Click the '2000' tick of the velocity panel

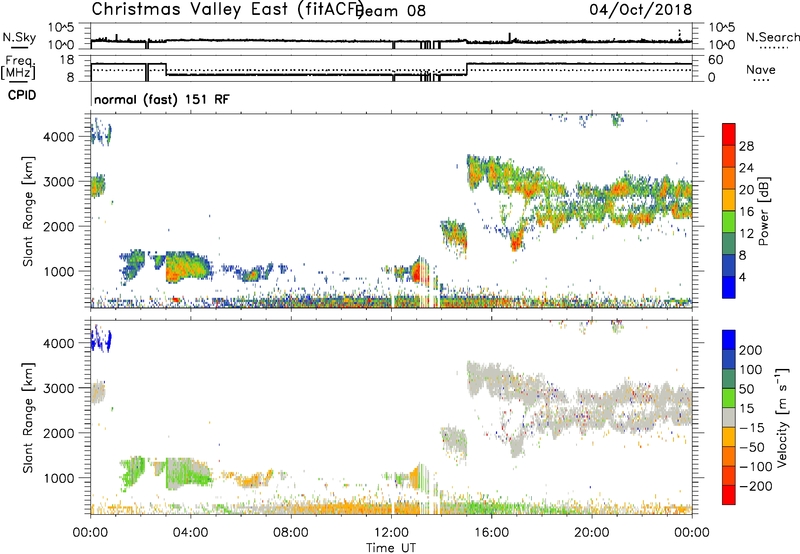tap(58, 433)
